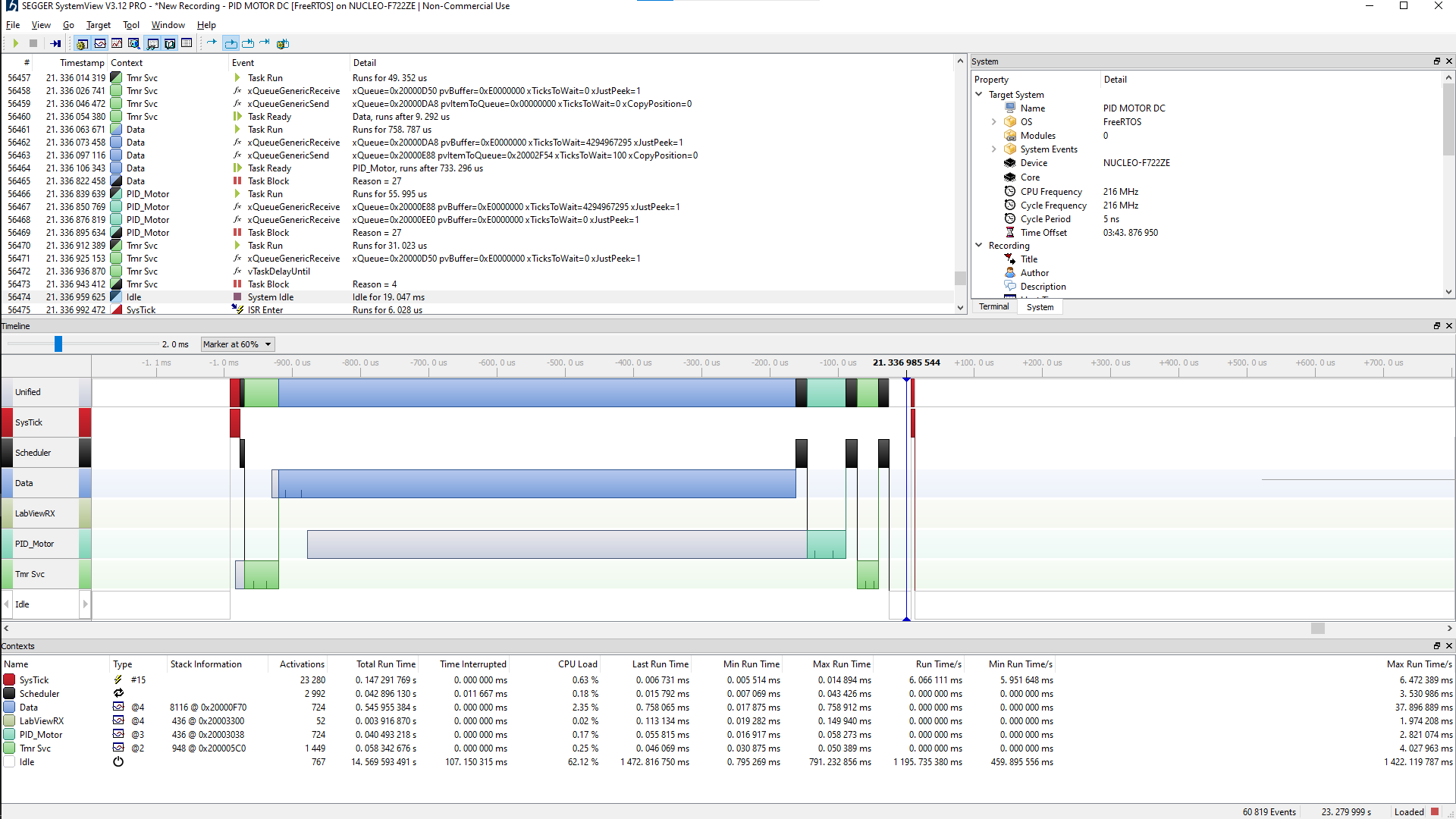Switch to the Terminal tab
The image size is (1456, 819).
click(993, 306)
